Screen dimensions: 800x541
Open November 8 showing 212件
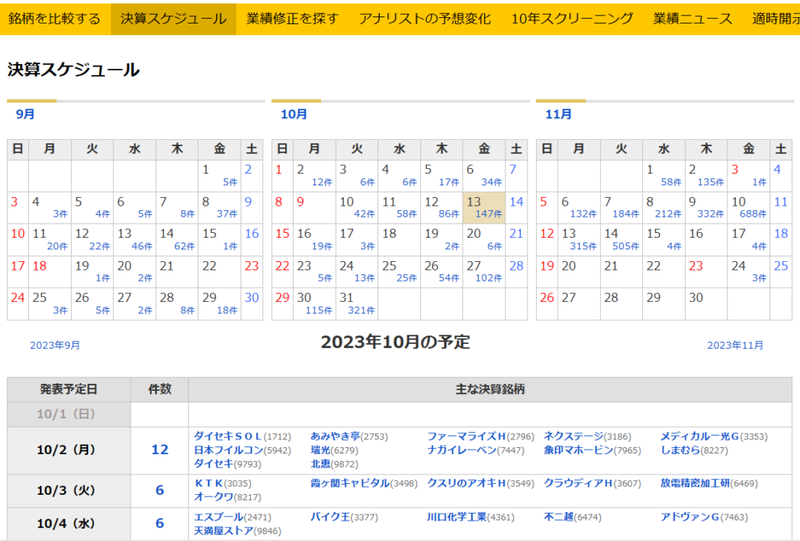[668, 214]
